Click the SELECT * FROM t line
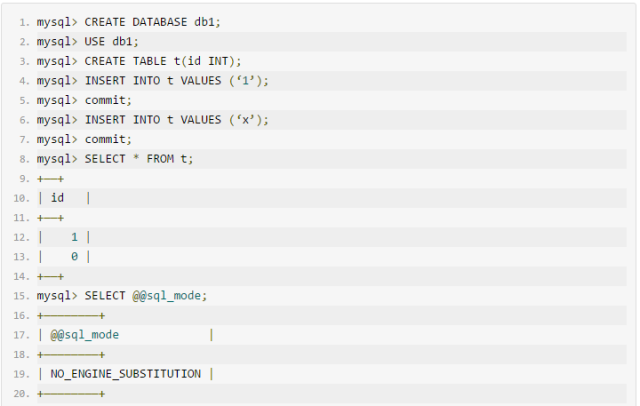 pos(115,159)
